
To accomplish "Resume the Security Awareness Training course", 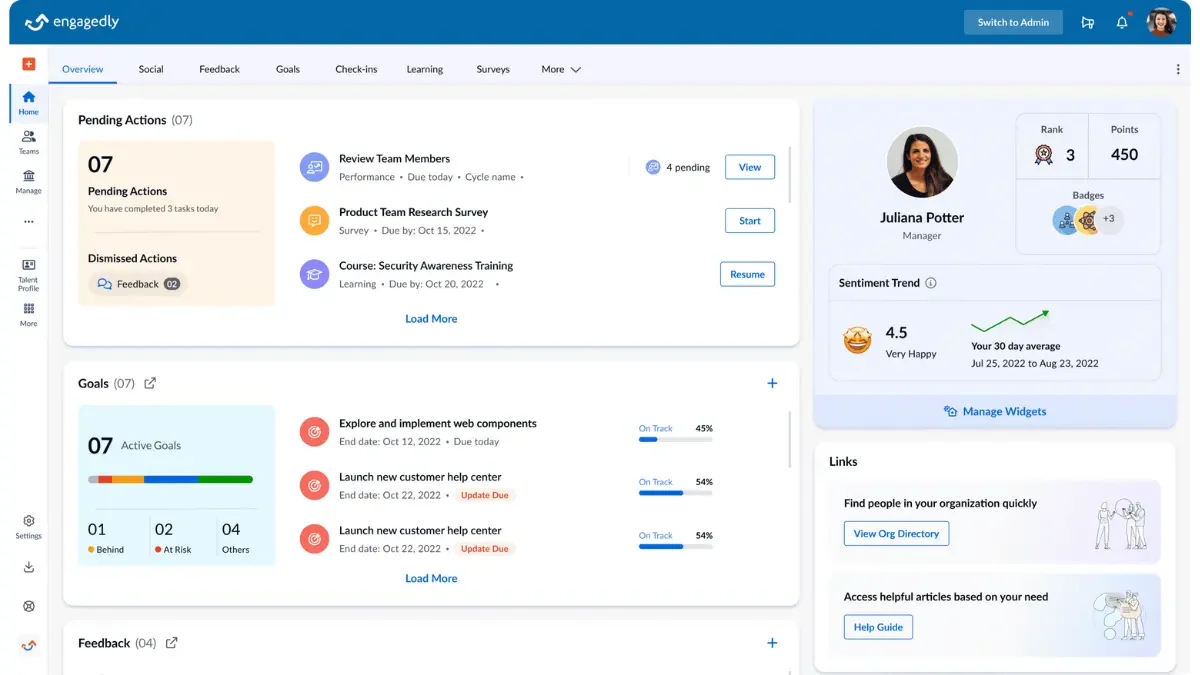I will tap(747, 274).
